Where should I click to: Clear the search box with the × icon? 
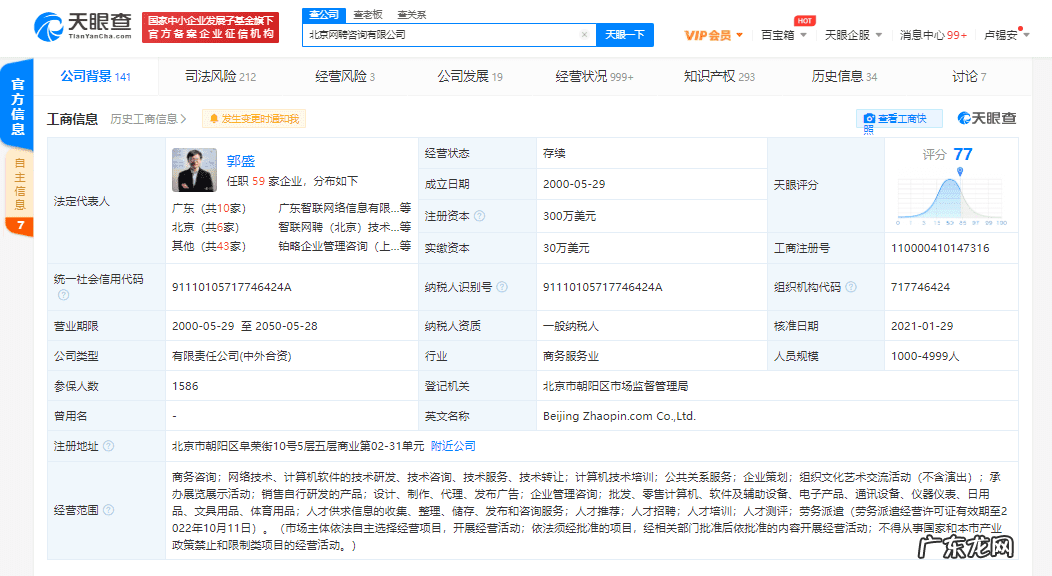tap(584, 34)
